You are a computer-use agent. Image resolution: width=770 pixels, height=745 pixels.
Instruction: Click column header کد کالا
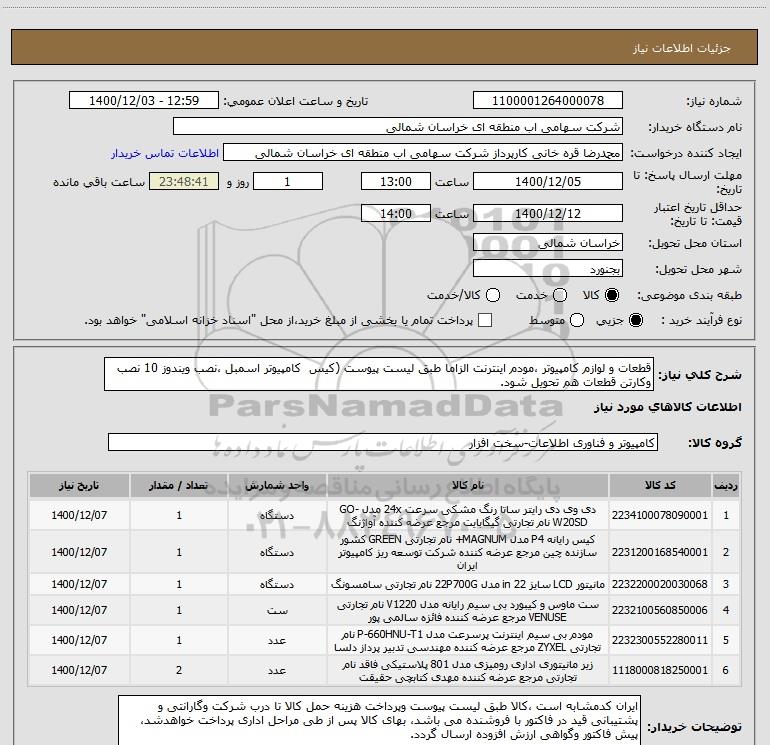tap(660, 486)
